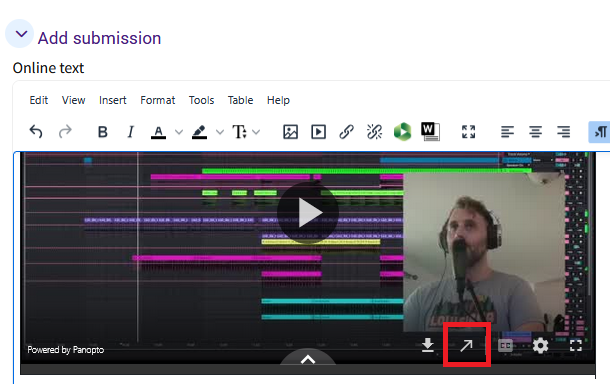
Task: Collapse the Add submission section chevron
Action: (x=20, y=34)
